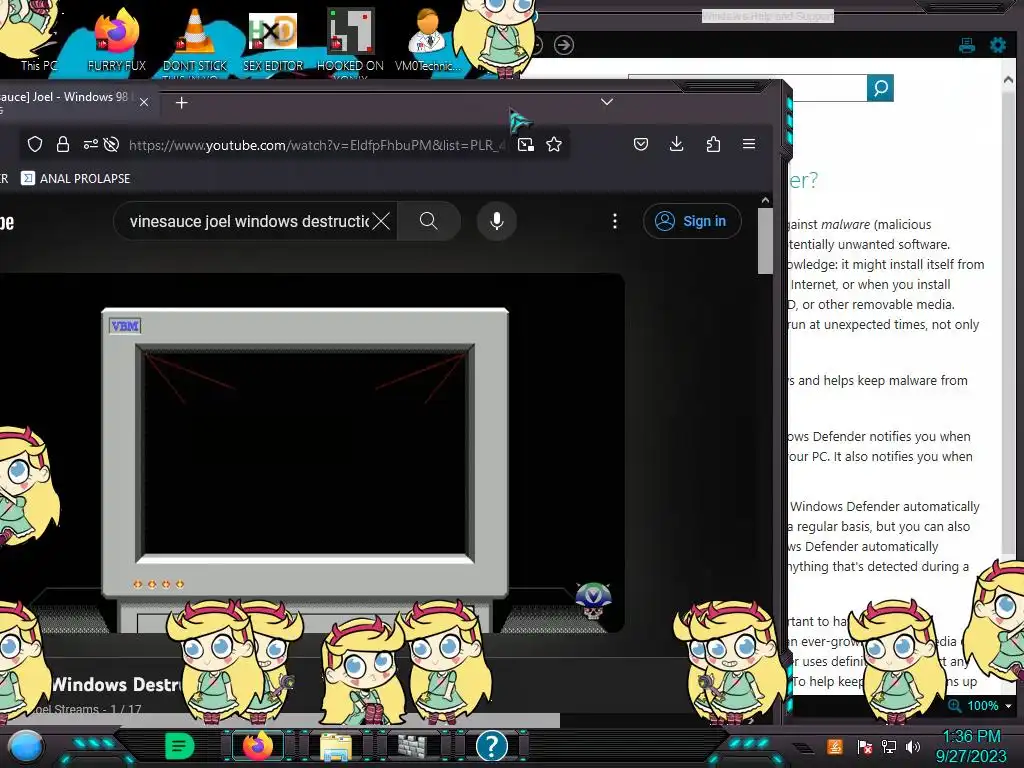Open the This PC desktop icon

click(x=38, y=39)
